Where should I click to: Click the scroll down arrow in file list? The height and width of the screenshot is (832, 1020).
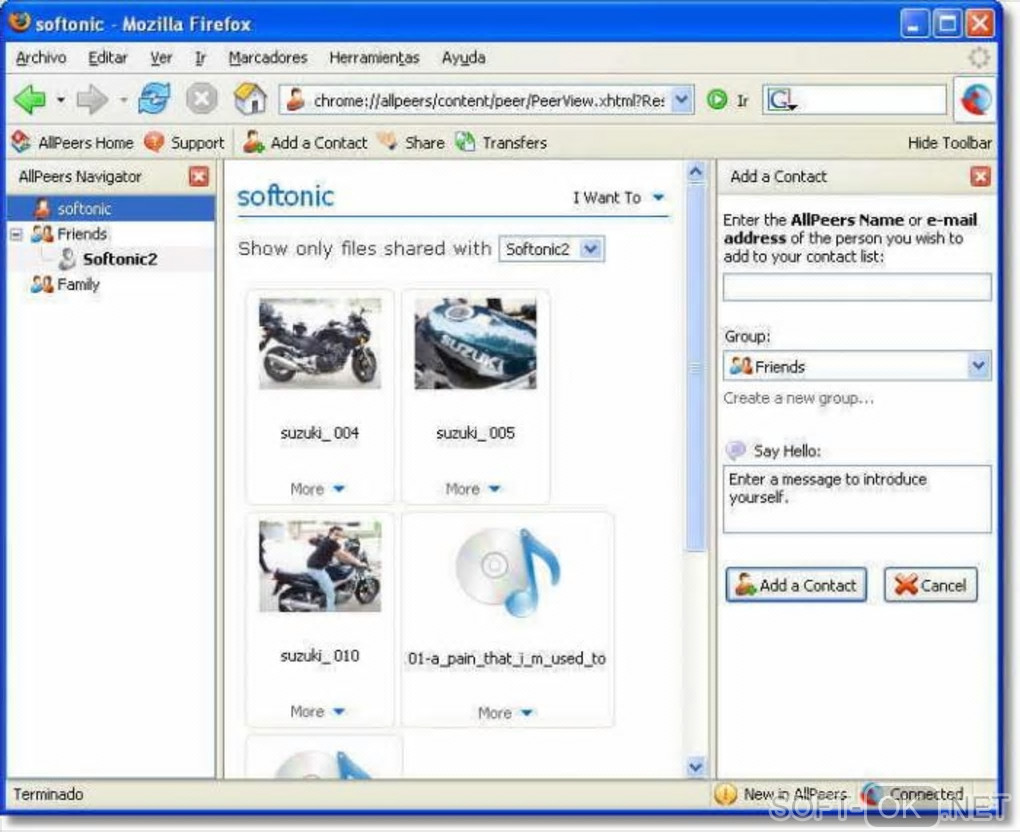click(x=695, y=766)
